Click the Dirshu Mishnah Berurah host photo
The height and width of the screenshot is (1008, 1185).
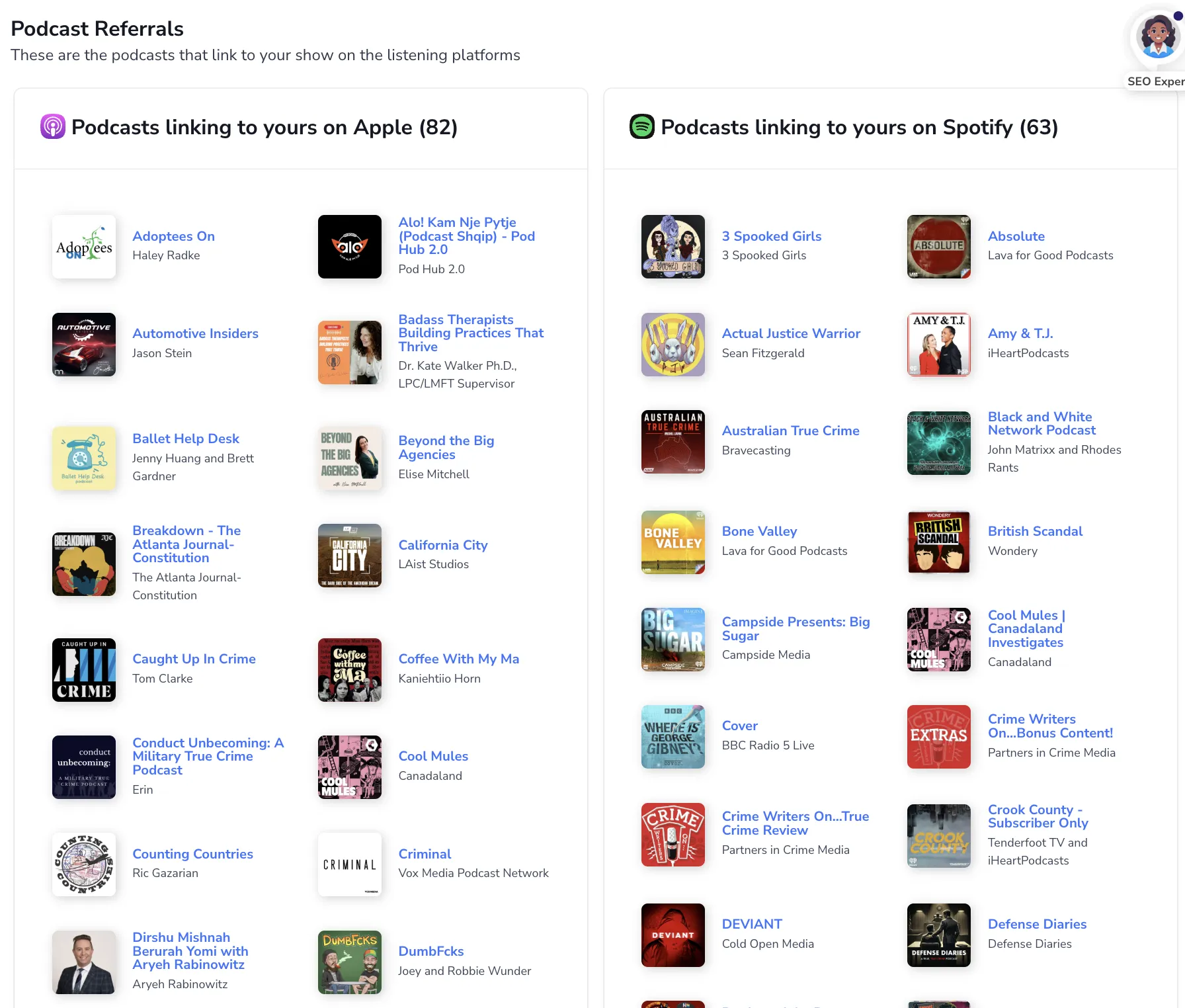pyautogui.click(x=84, y=962)
